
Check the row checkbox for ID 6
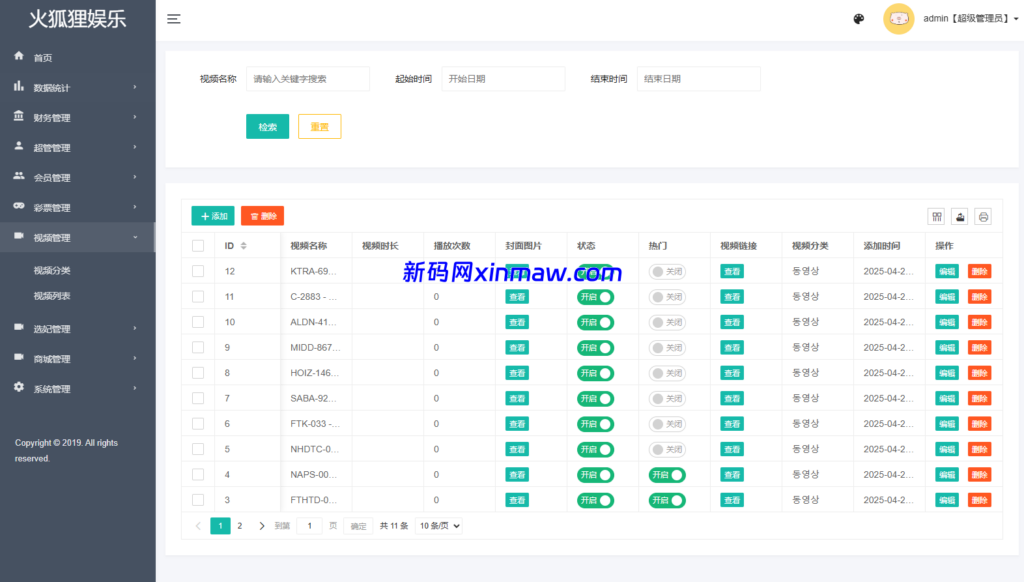pyautogui.click(x=198, y=424)
